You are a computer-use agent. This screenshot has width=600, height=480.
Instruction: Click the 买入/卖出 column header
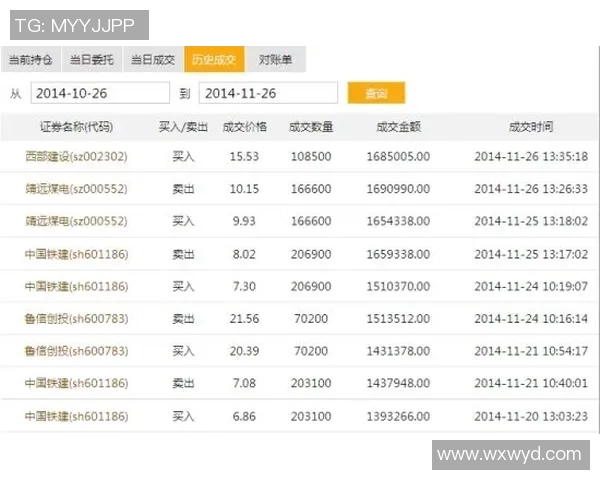(x=183, y=127)
